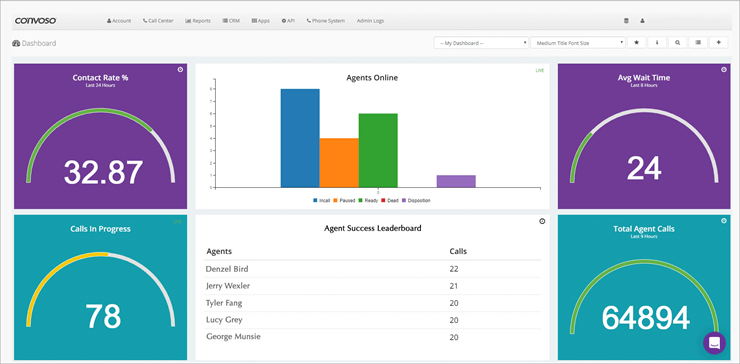Image resolution: width=740 pixels, height=364 pixels.
Task: Toggle the Paused legend series
Action: click(x=344, y=201)
